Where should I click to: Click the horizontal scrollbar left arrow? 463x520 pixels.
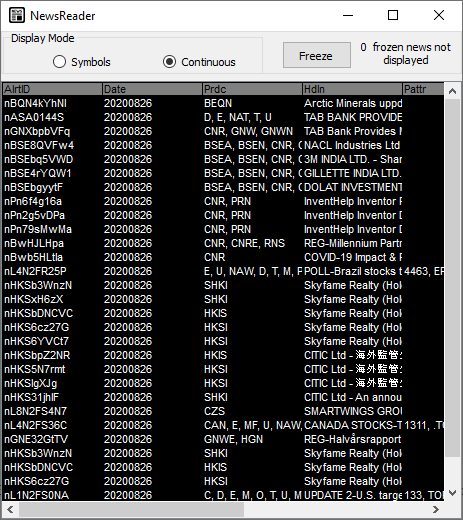[10, 509]
